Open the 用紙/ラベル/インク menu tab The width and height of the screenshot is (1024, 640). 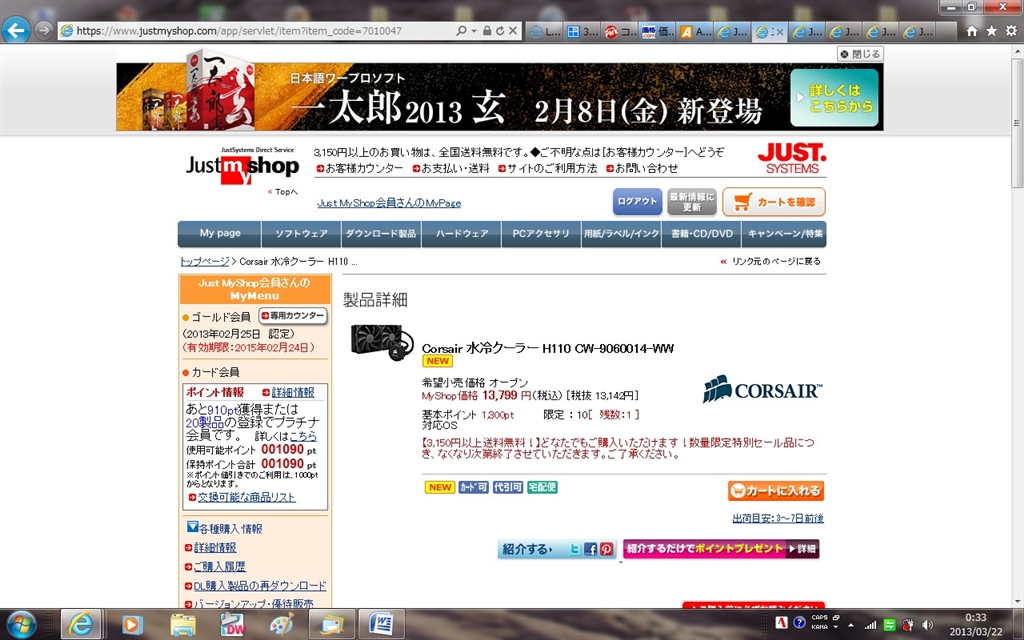pyautogui.click(x=621, y=234)
